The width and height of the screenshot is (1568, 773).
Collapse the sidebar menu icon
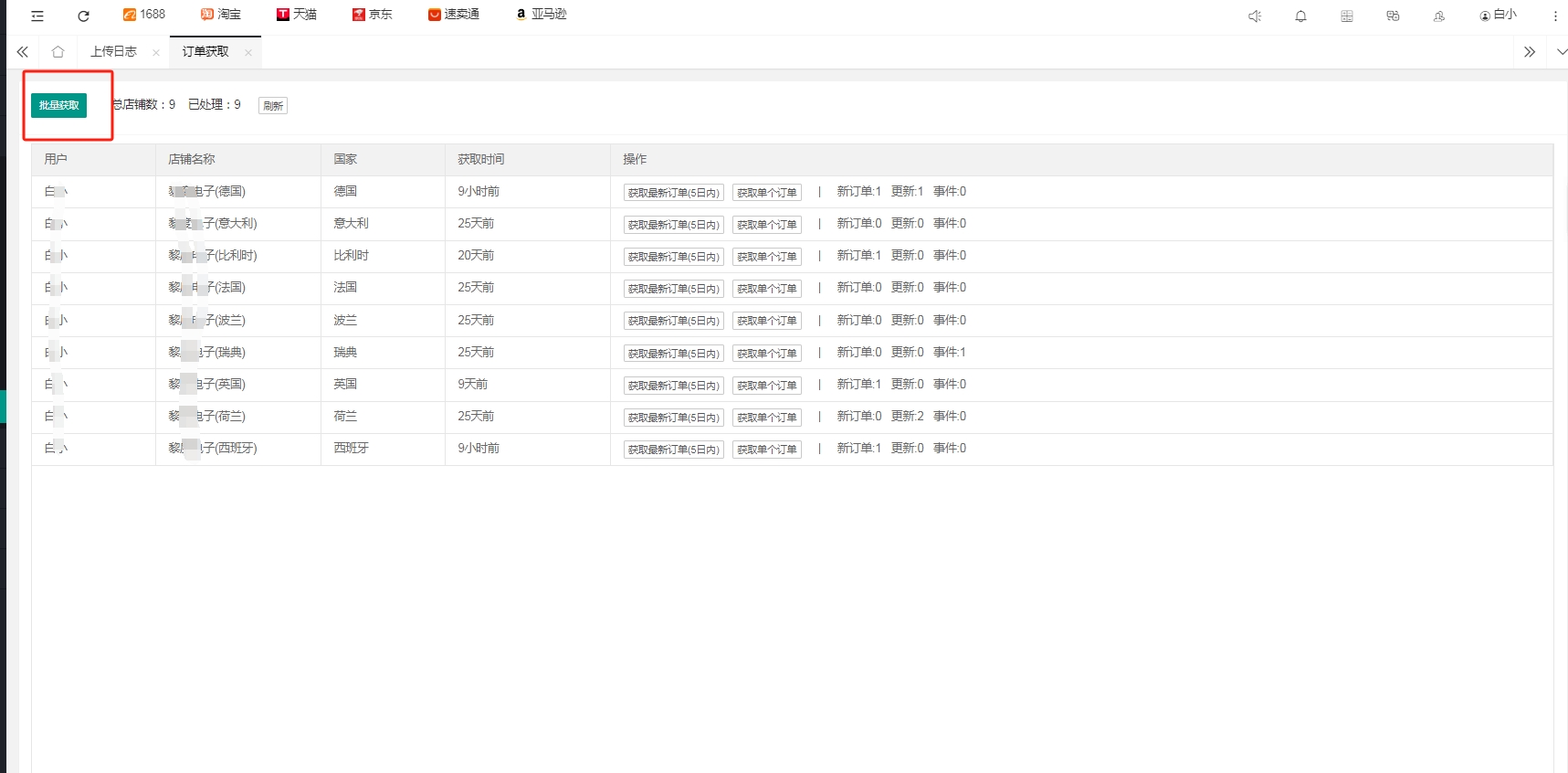coord(37,16)
